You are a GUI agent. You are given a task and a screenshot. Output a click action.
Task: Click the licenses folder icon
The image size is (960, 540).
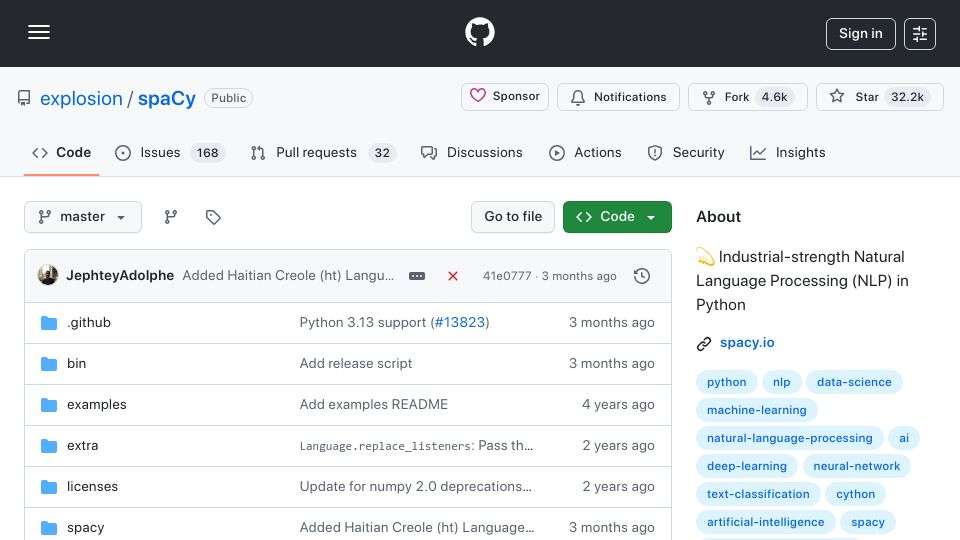pyautogui.click(x=49, y=487)
